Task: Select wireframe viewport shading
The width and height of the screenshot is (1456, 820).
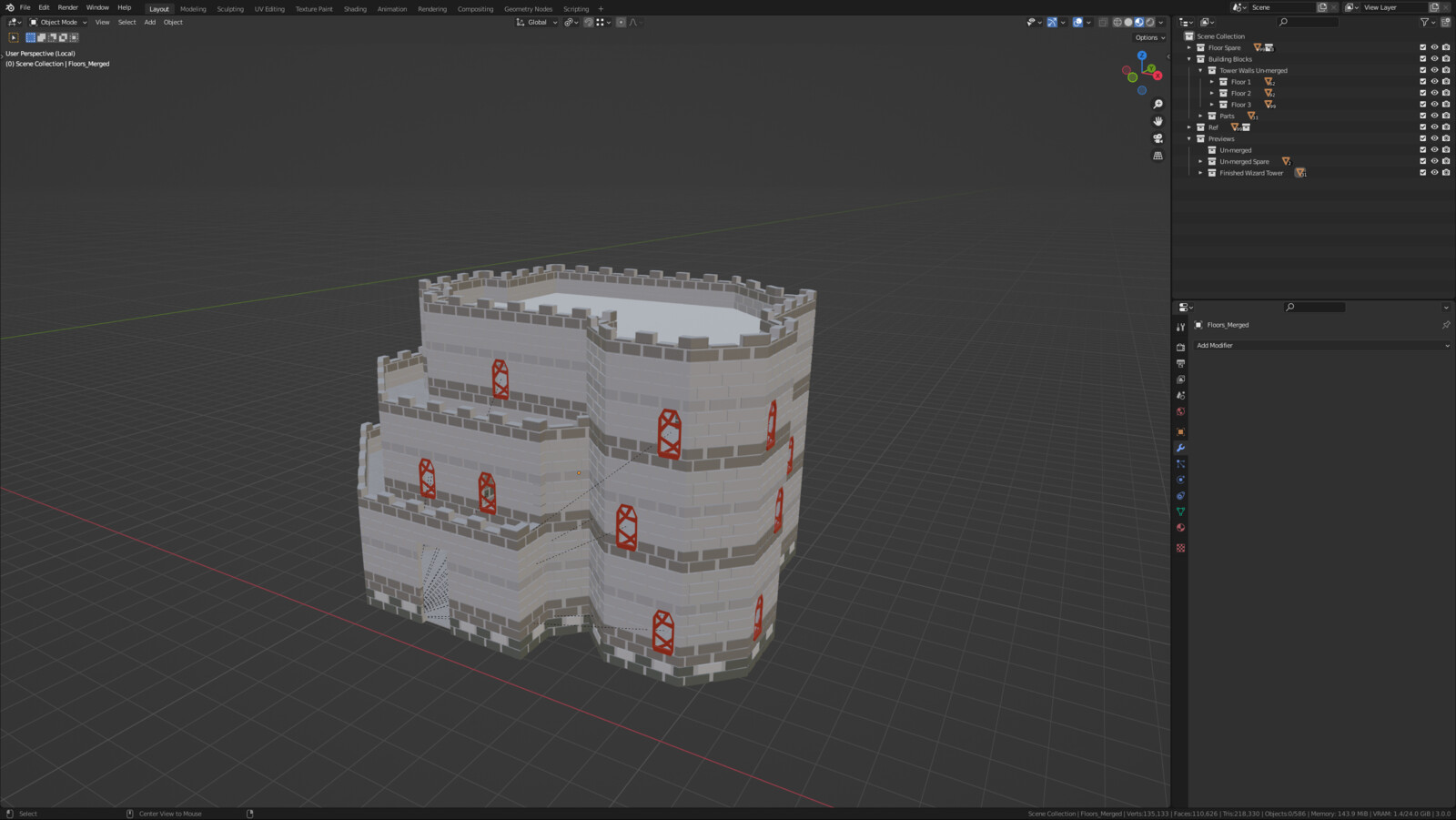Action: pyautogui.click(x=1117, y=22)
